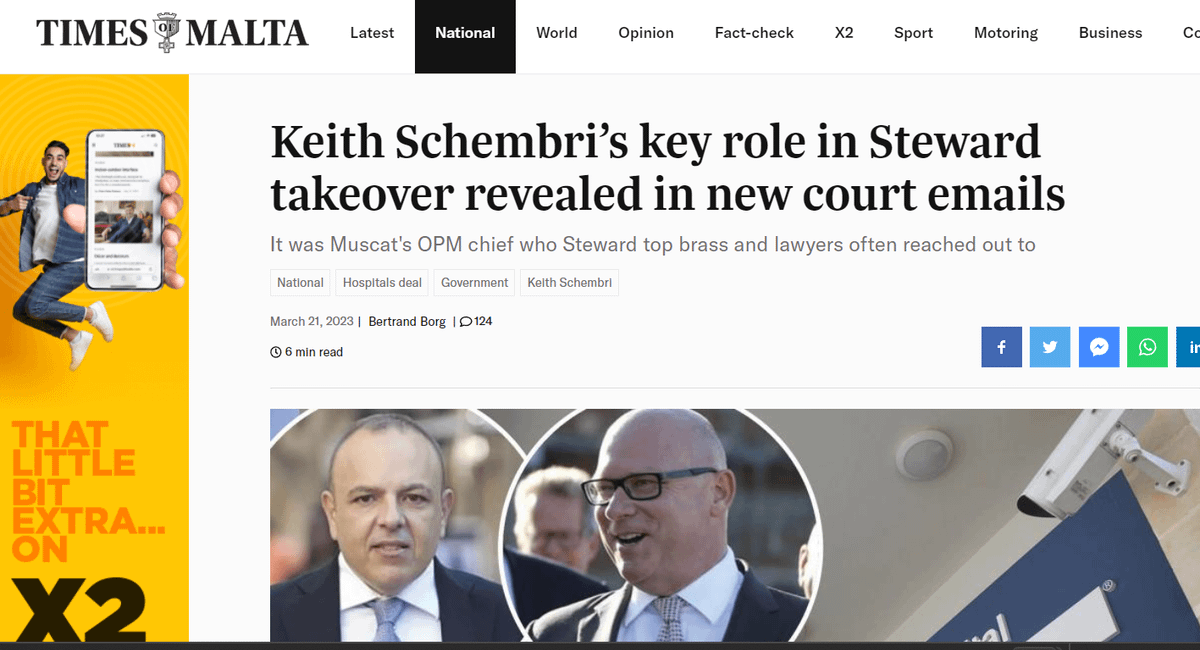Share article on WhatsApp
1200x650 pixels.
tap(1147, 347)
